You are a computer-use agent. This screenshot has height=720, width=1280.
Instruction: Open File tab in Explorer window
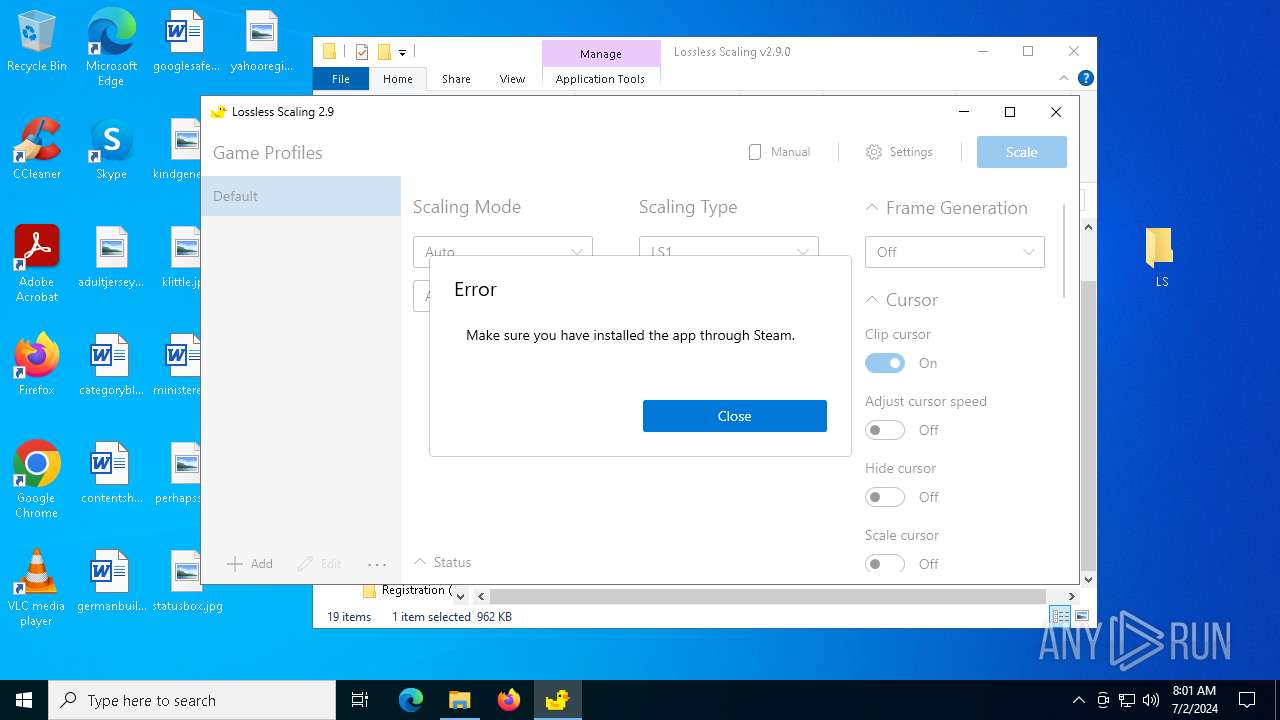(341, 79)
